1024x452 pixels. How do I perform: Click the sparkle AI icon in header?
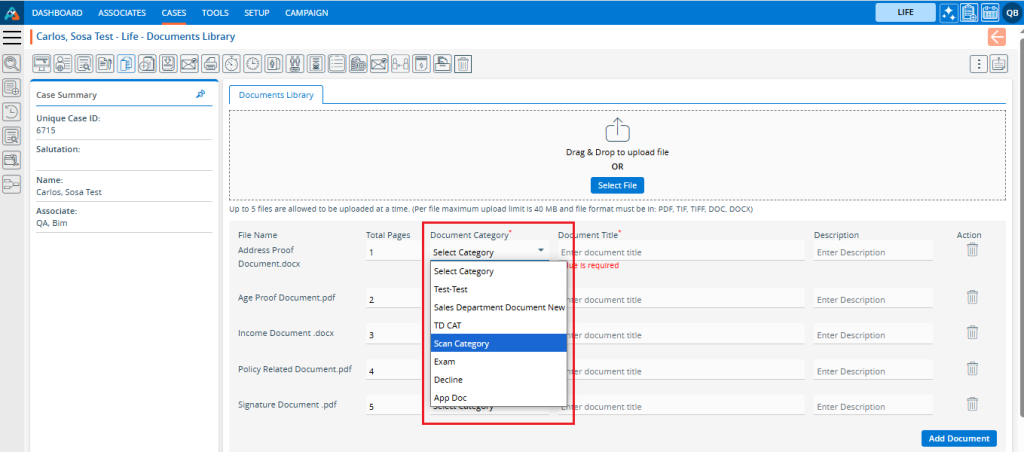[x=949, y=12]
